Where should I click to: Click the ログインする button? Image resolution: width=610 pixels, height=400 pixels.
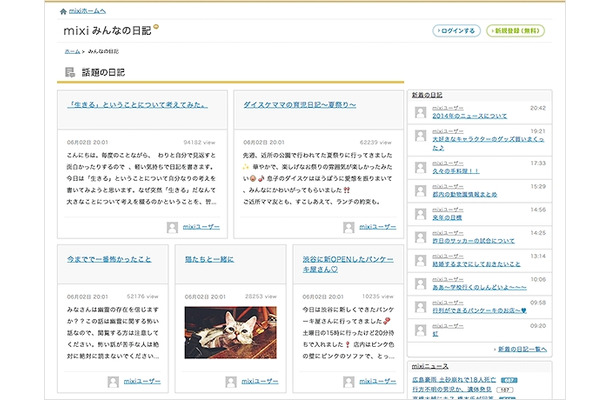point(456,31)
